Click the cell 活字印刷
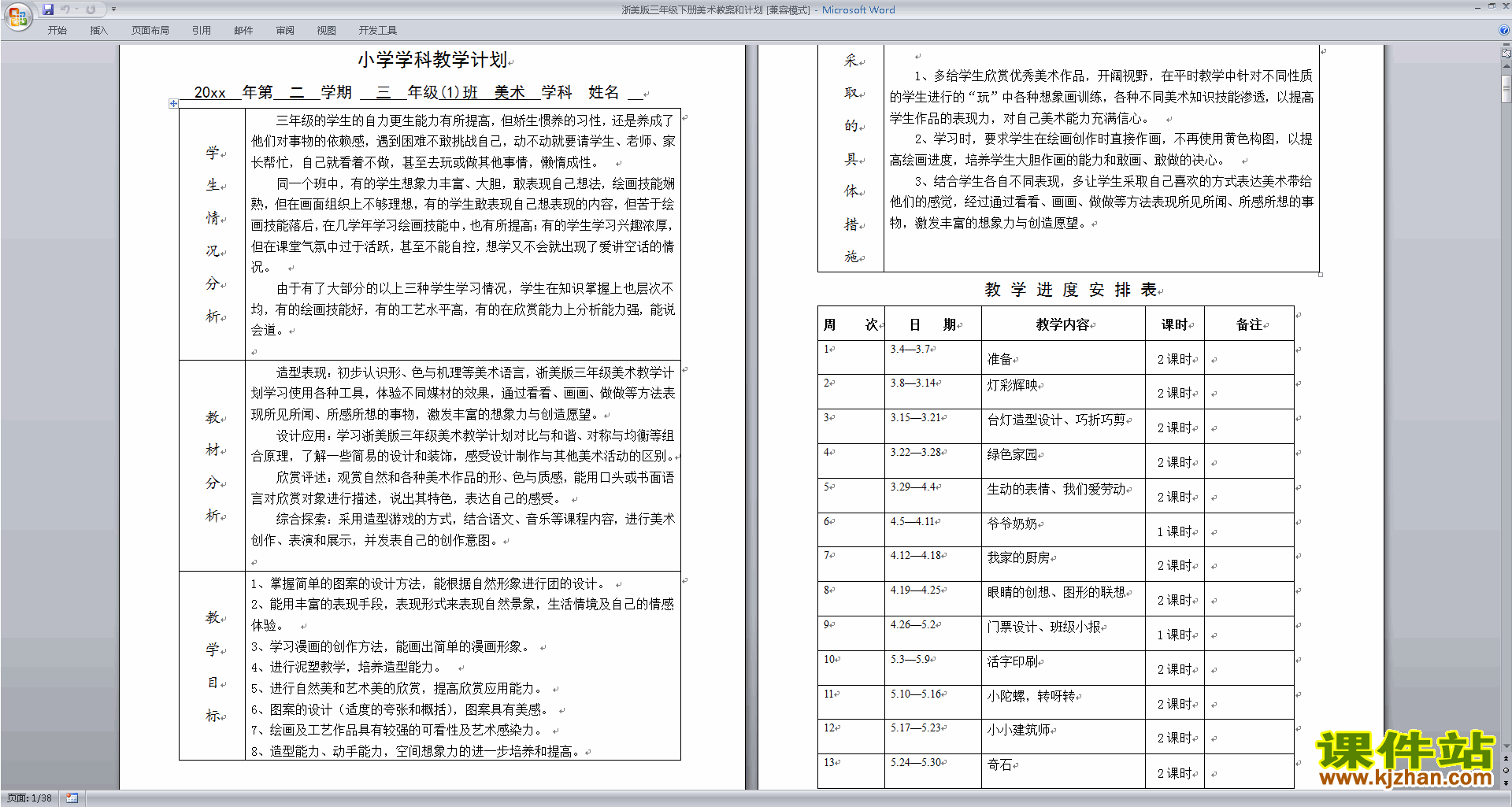 click(x=1063, y=668)
